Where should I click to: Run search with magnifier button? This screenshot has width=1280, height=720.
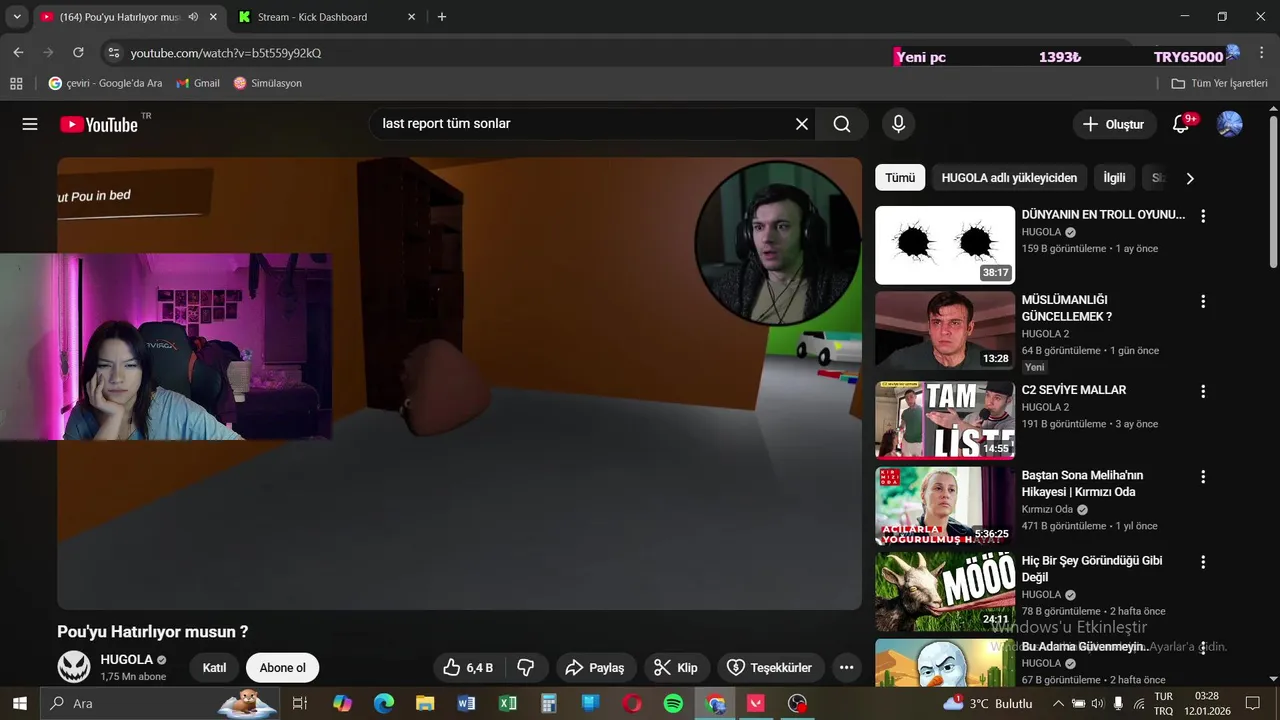click(x=842, y=124)
